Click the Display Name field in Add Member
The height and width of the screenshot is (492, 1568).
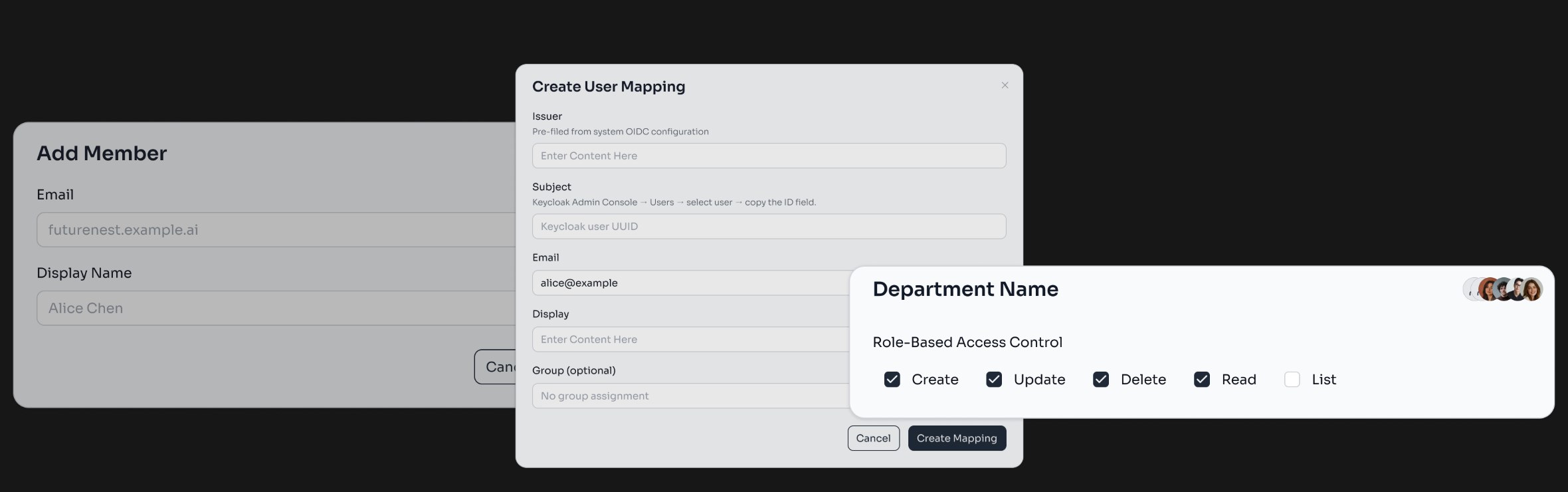tap(276, 308)
